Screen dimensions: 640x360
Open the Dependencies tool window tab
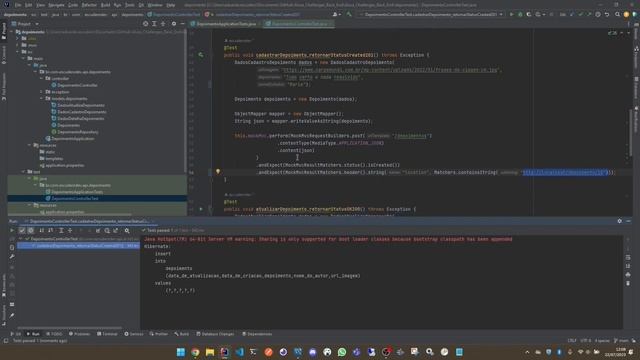click(257, 334)
